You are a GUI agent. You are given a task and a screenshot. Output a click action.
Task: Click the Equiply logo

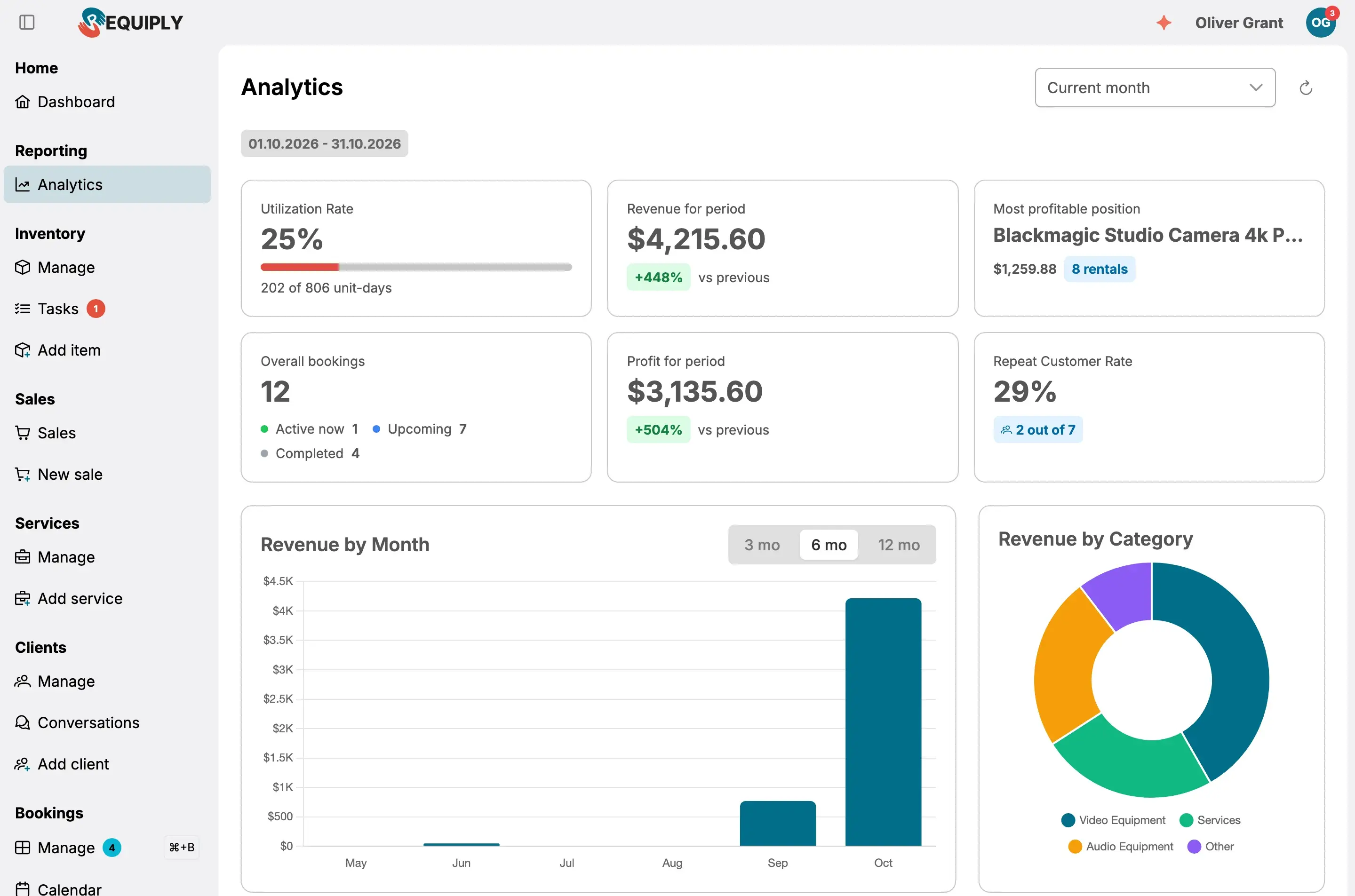[x=130, y=22]
